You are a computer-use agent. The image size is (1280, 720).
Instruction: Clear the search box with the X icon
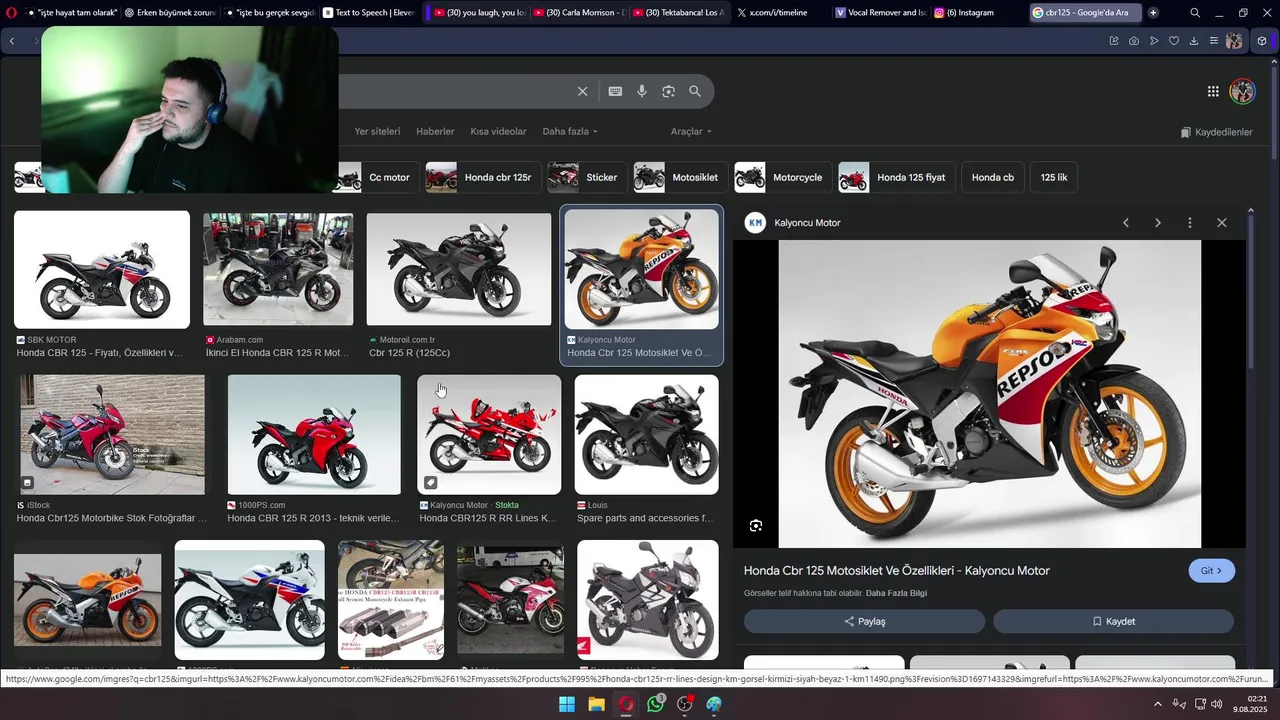coord(583,91)
